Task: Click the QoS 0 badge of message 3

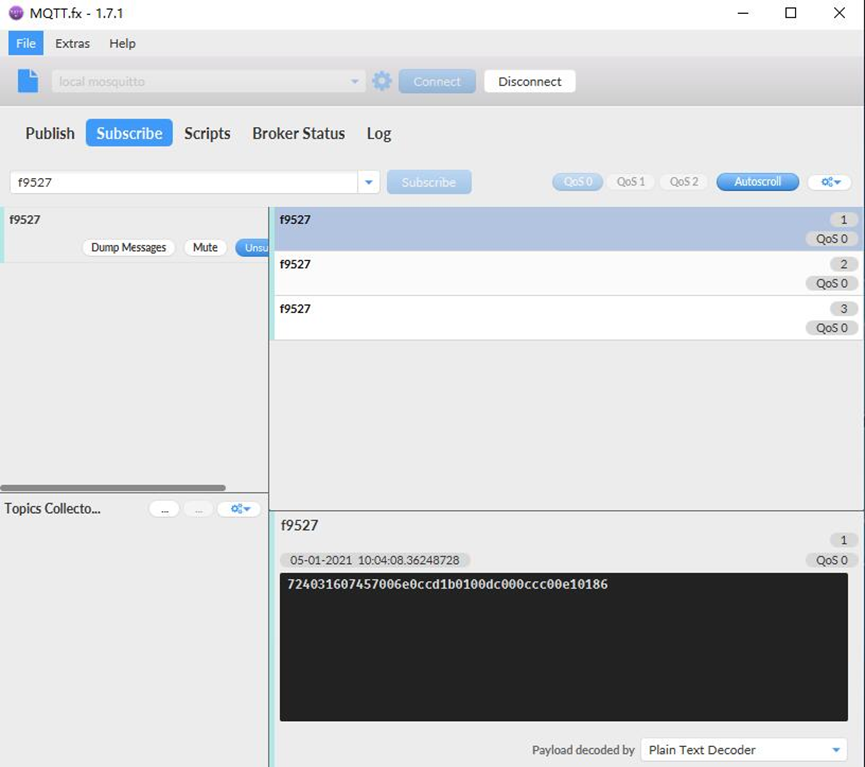Action: point(831,328)
